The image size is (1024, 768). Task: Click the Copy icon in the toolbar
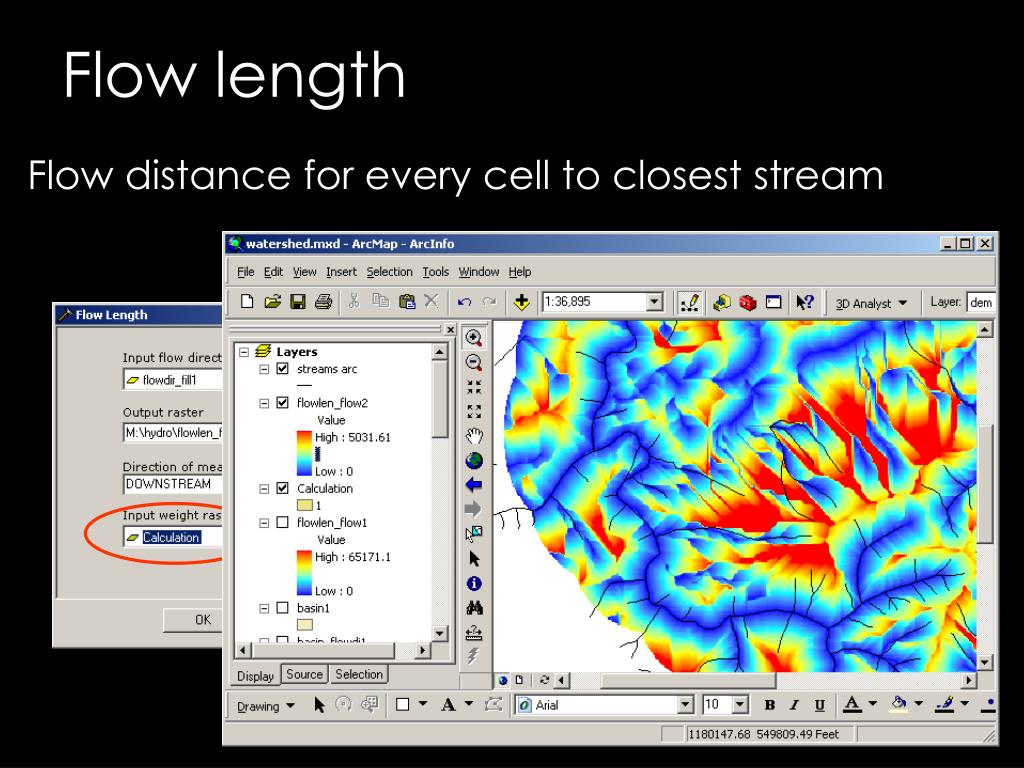coord(380,301)
